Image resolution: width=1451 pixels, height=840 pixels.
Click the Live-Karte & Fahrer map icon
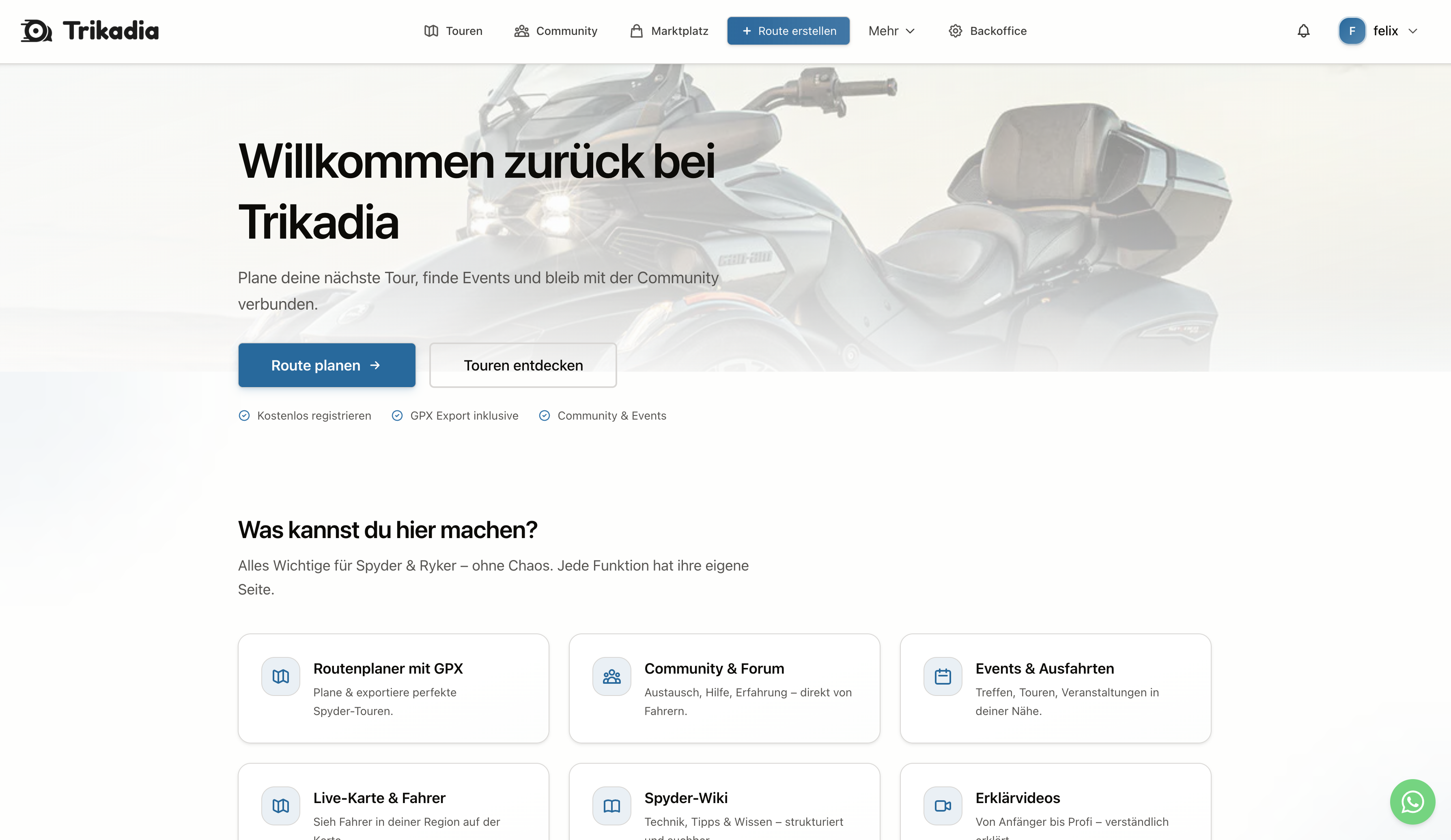click(280, 806)
